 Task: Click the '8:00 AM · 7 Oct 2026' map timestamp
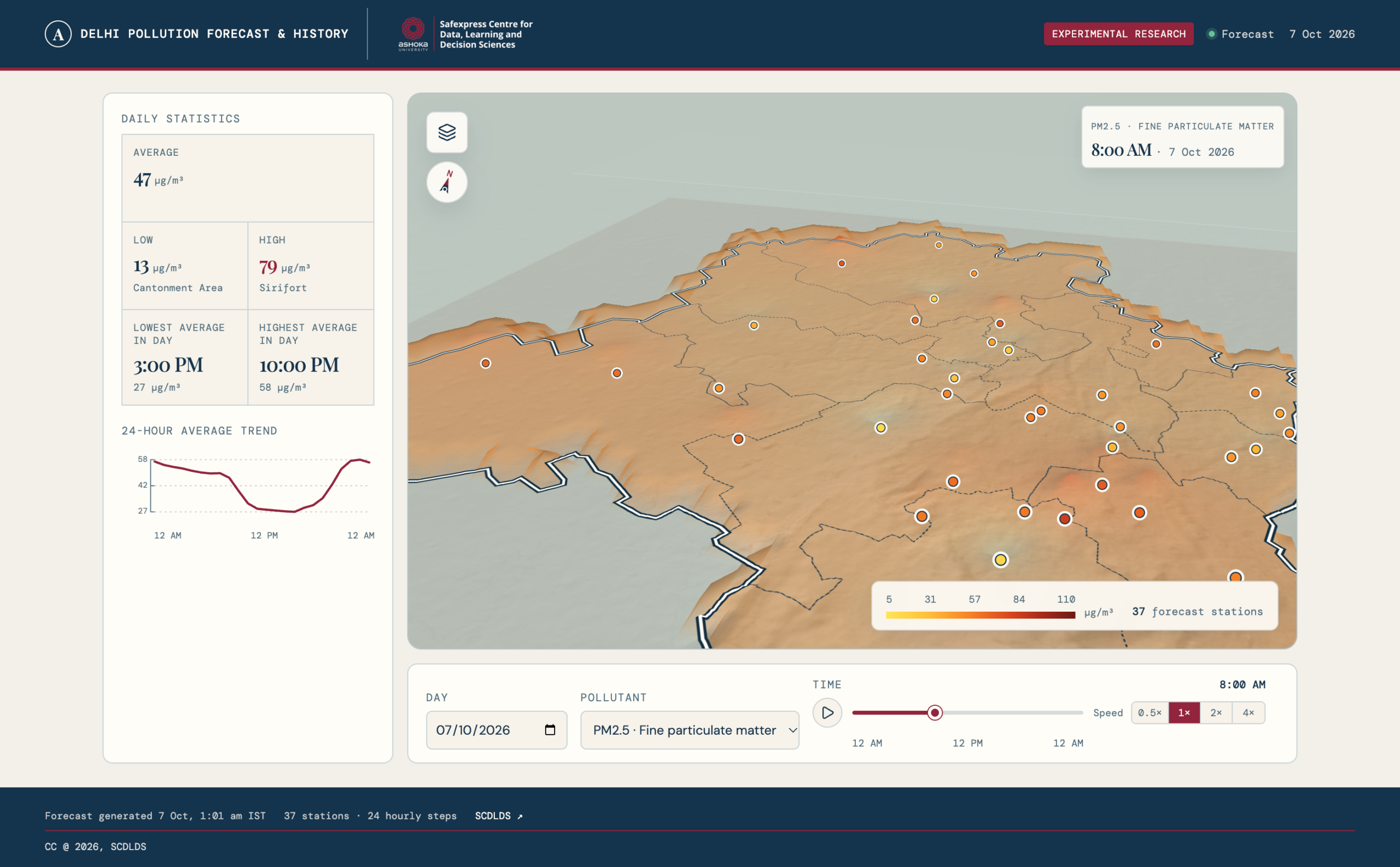pyautogui.click(x=1163, y=151)
